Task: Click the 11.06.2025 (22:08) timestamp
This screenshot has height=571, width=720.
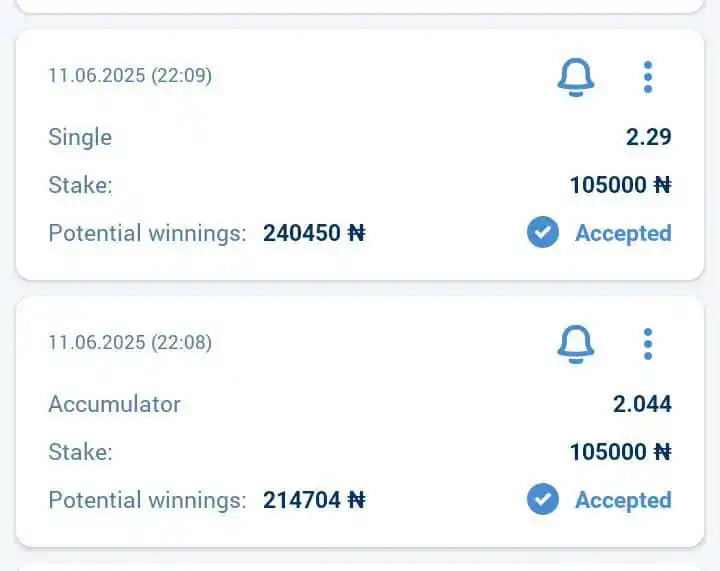Action: (x=130, y=343)
